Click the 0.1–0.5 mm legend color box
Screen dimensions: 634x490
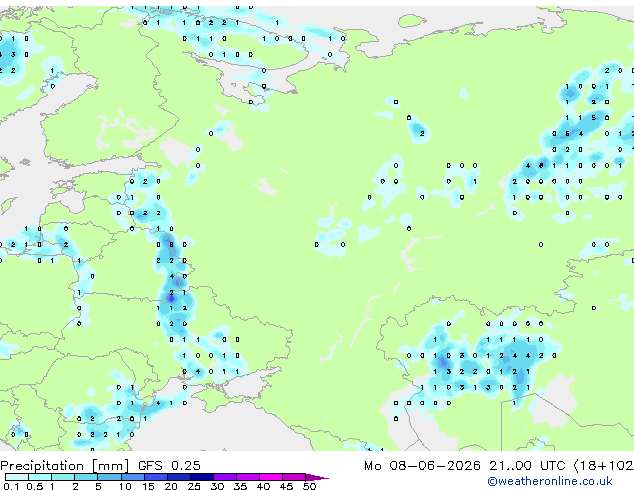(x=17, y=477)
